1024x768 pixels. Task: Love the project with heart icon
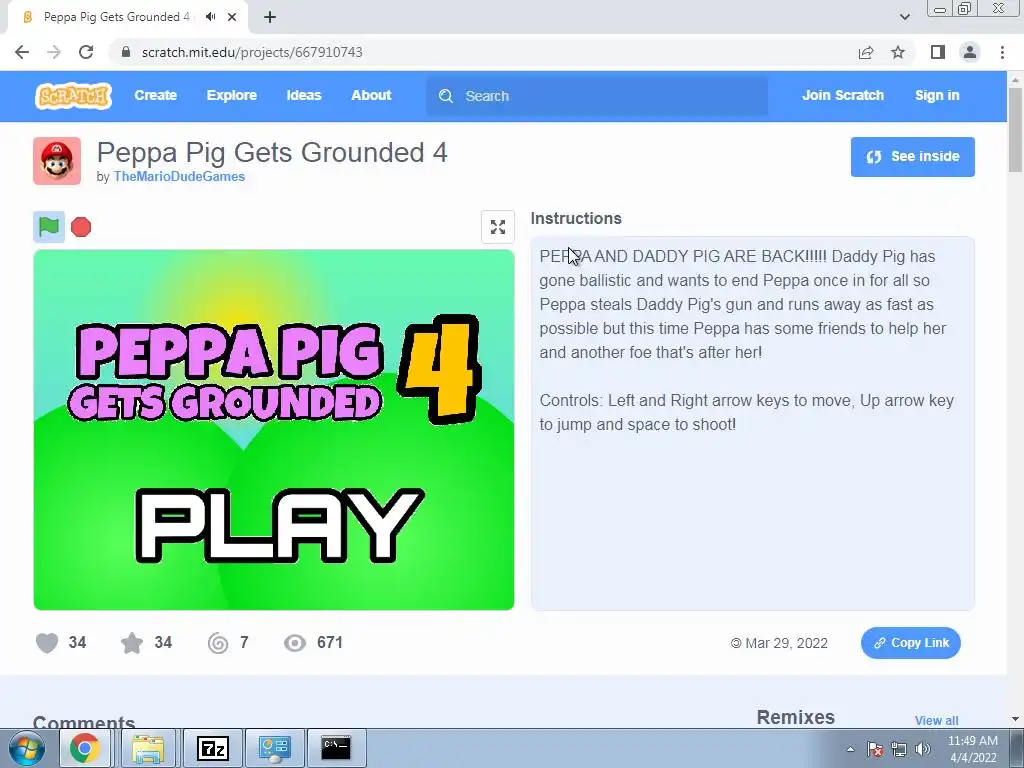47,643
